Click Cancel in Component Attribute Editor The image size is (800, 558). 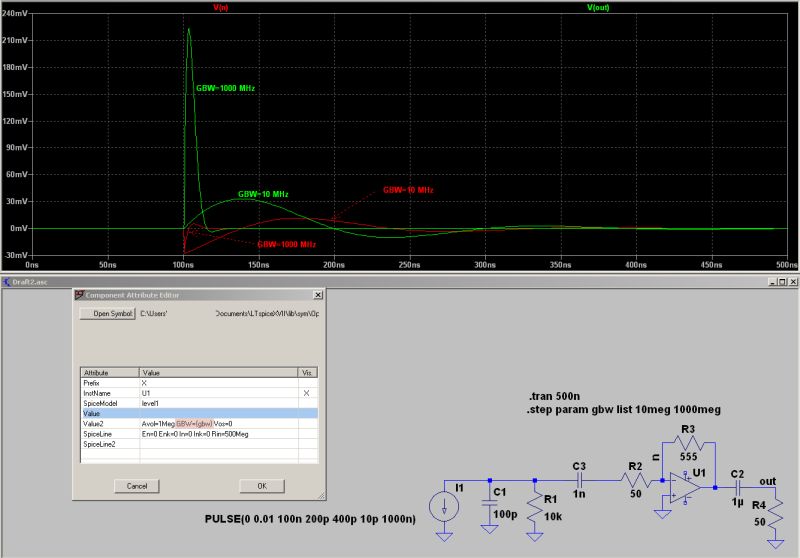[137, 486]
